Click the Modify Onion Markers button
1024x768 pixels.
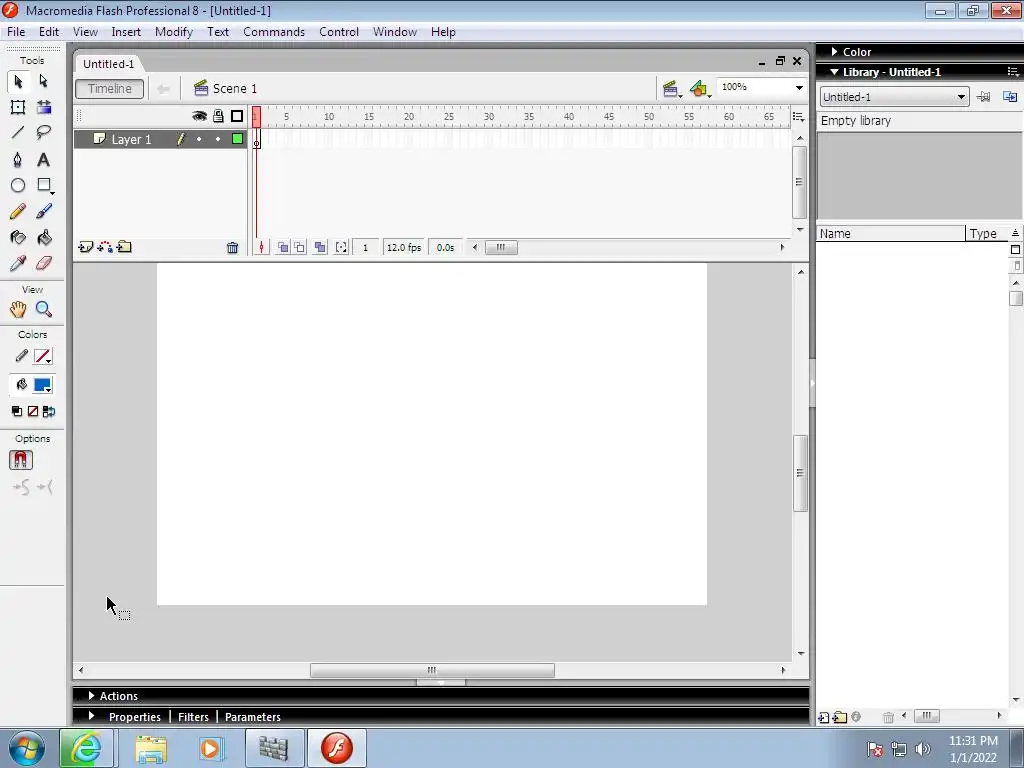pos(341,248)
